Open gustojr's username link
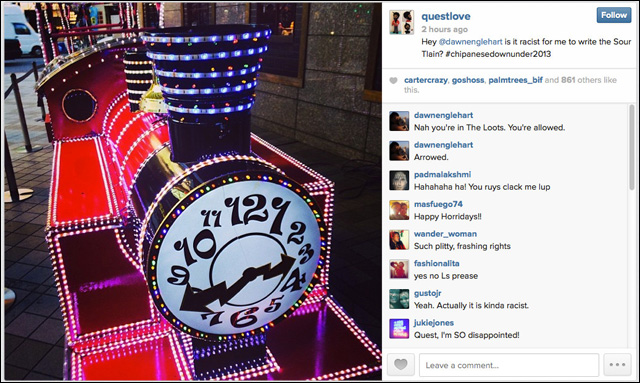The height and width of the screenshot is (383, 640). coord(427,293)
